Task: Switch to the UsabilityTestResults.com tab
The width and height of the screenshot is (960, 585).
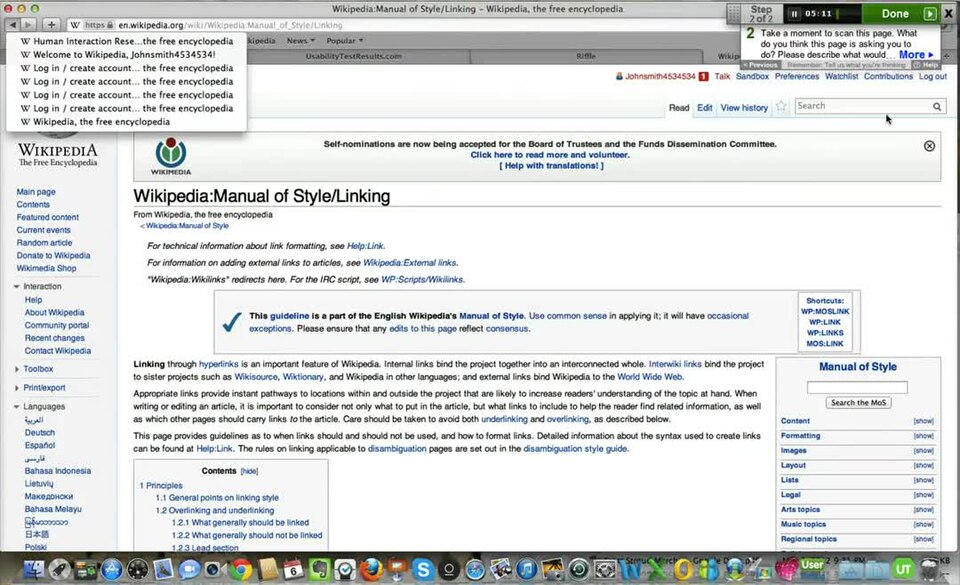Action: point(354,56)
